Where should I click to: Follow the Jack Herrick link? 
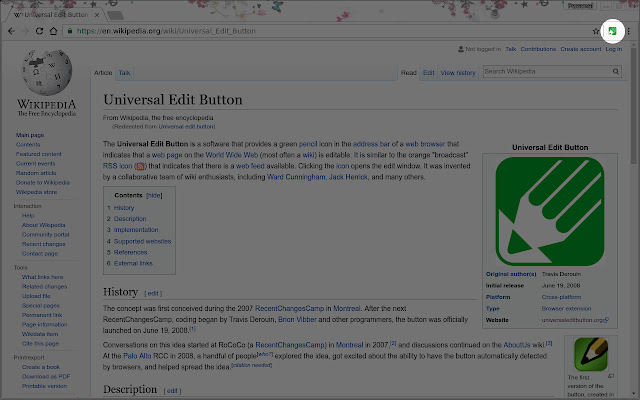coord(348,177)
